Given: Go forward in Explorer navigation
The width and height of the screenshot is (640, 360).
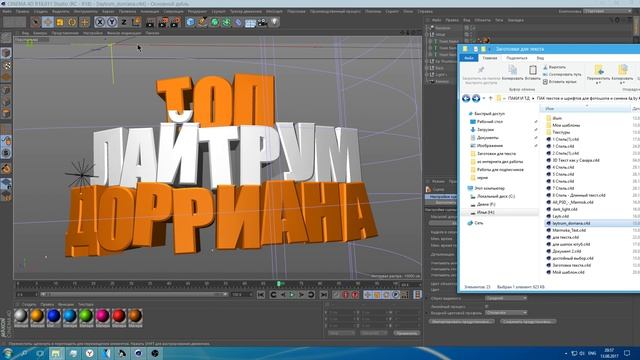Looking at the screenshot, I should click(x=476, y=98).
